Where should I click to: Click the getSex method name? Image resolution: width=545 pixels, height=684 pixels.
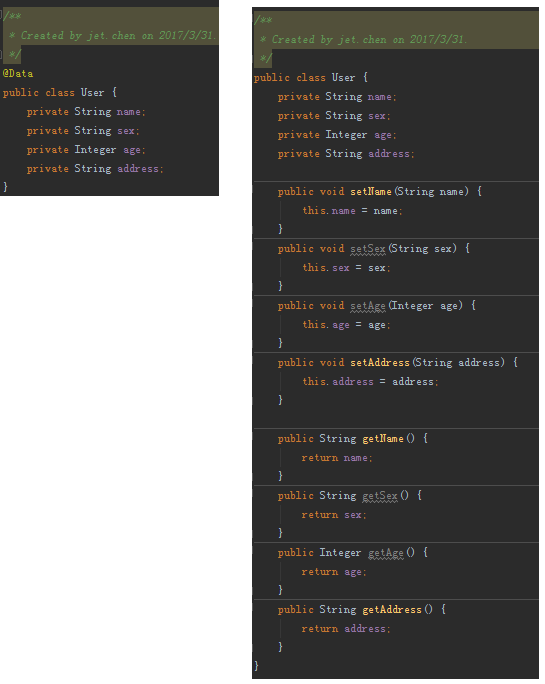tap(380, 496)
